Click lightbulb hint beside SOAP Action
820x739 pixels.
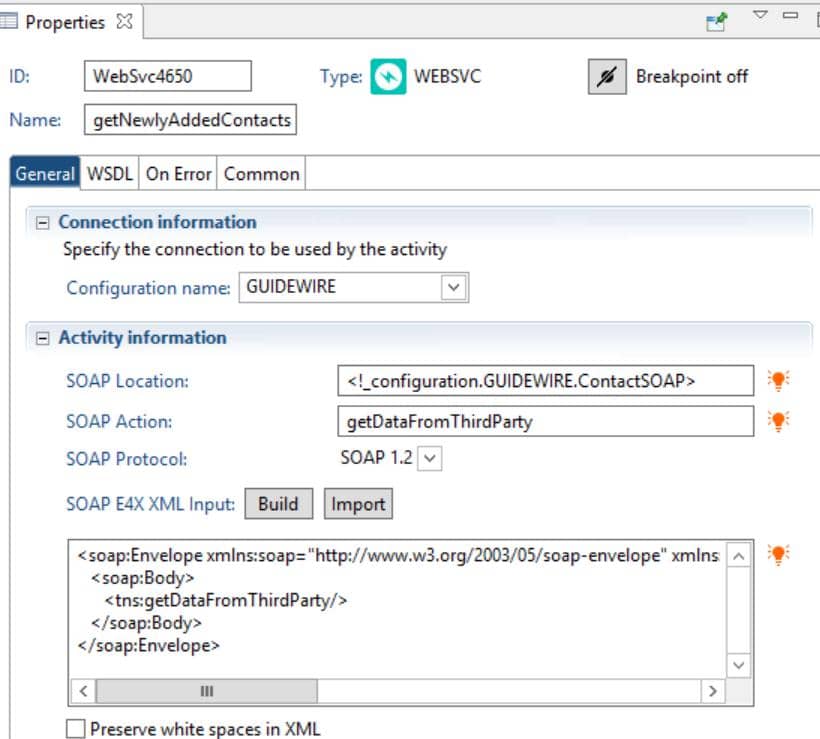(x=778, y=420)
